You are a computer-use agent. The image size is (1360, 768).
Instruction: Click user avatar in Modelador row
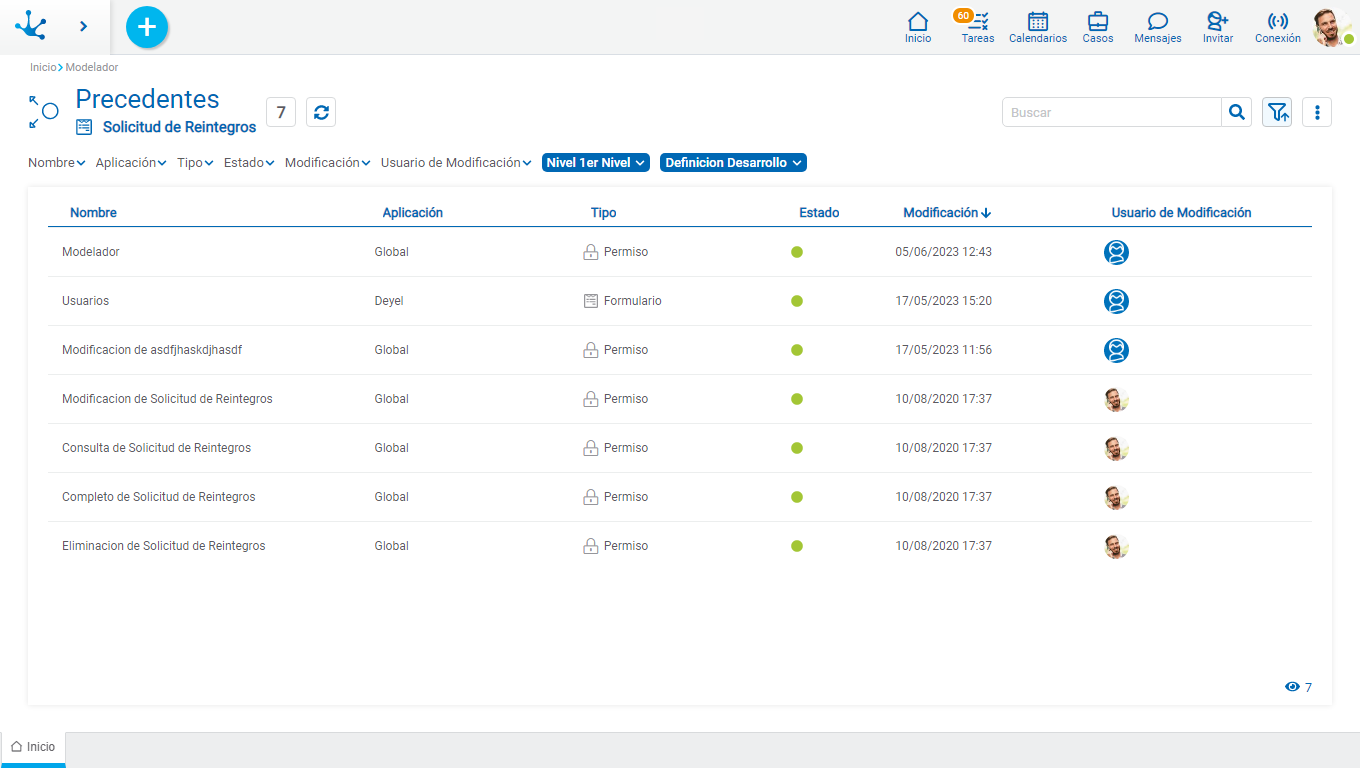(x=1117, y=252)
